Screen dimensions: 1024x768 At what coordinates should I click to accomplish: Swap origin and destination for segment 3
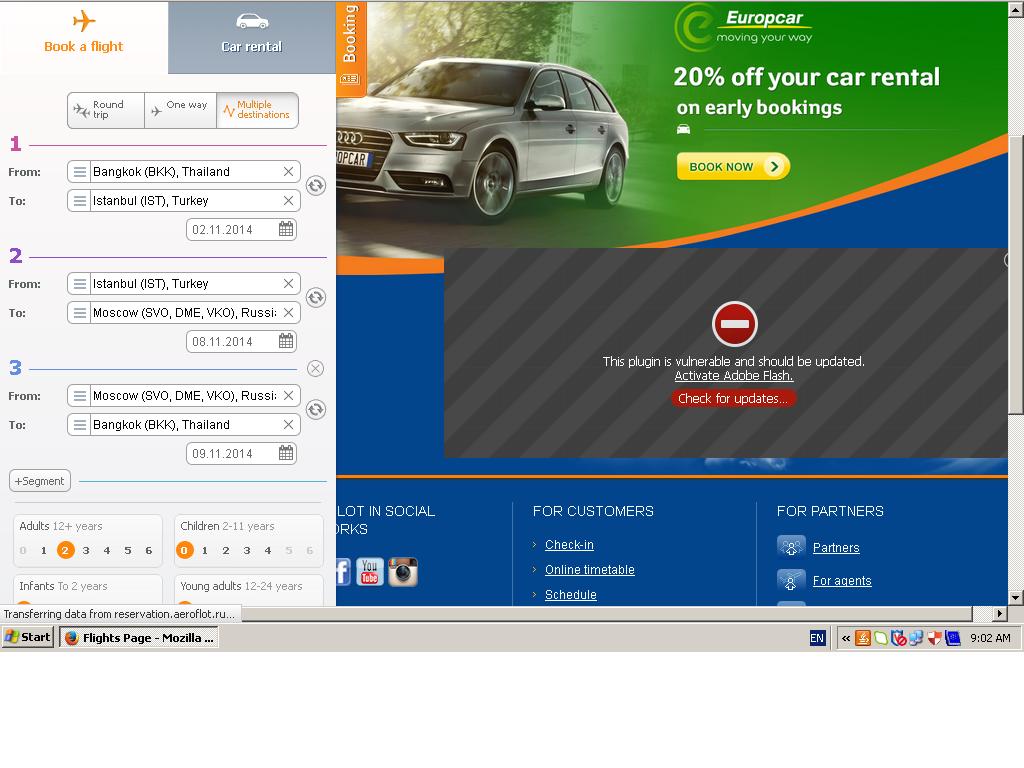pos(316,409)
